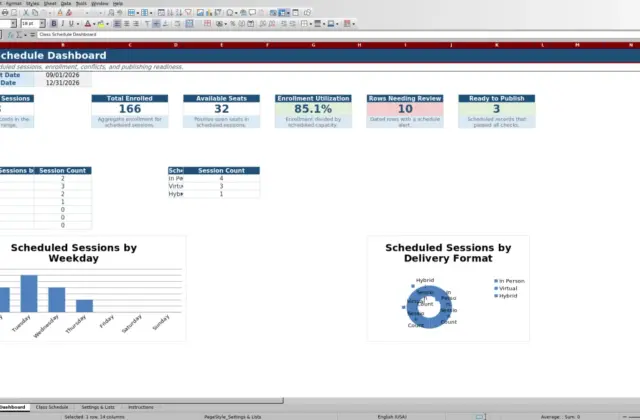640x420 pixels.
Task: Insert a chart using the chart icon
Action: coord(209,13)
